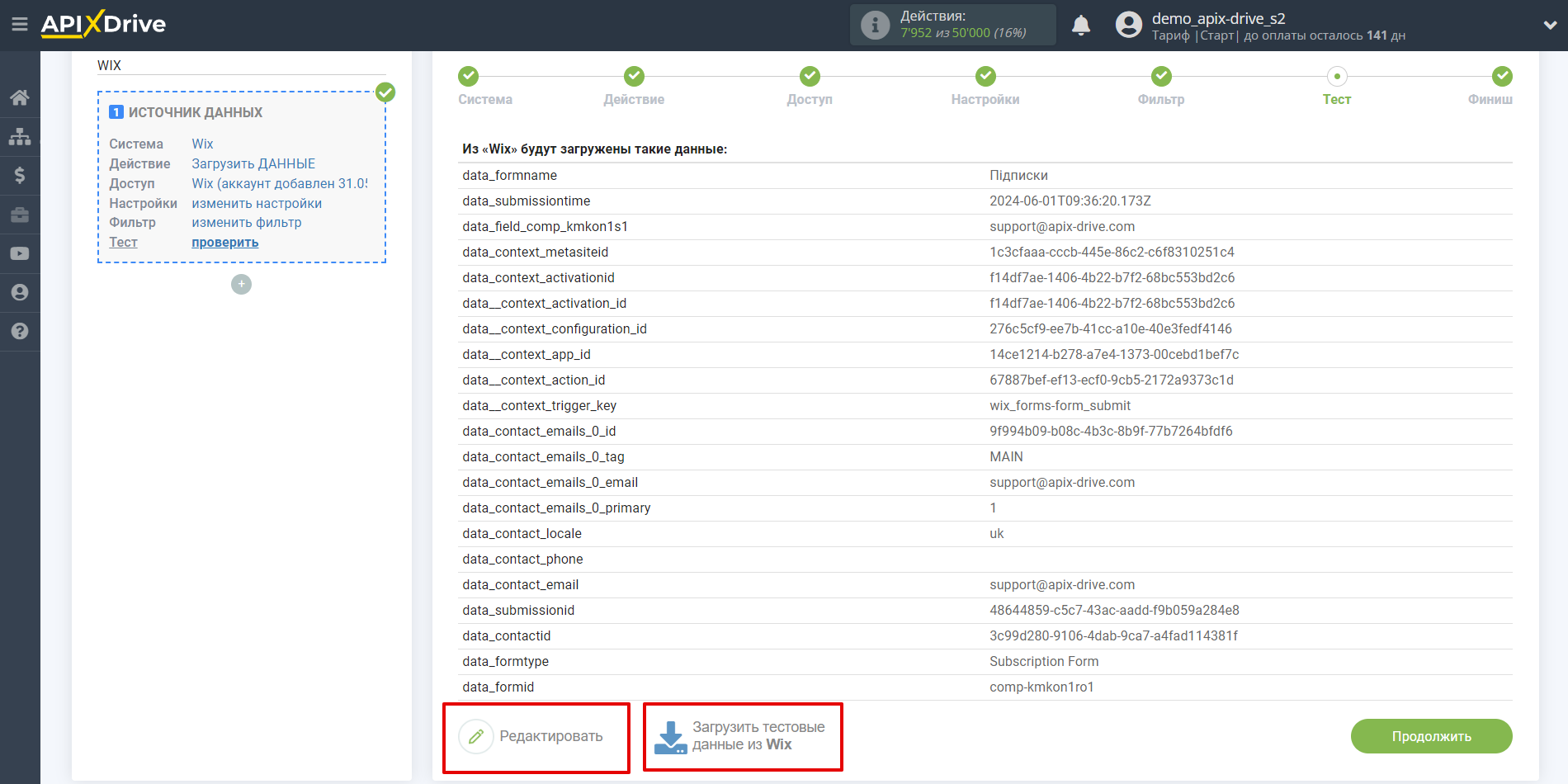Click the Редактировать button
The image size is (1568, 784).
(x=532, y=736)
